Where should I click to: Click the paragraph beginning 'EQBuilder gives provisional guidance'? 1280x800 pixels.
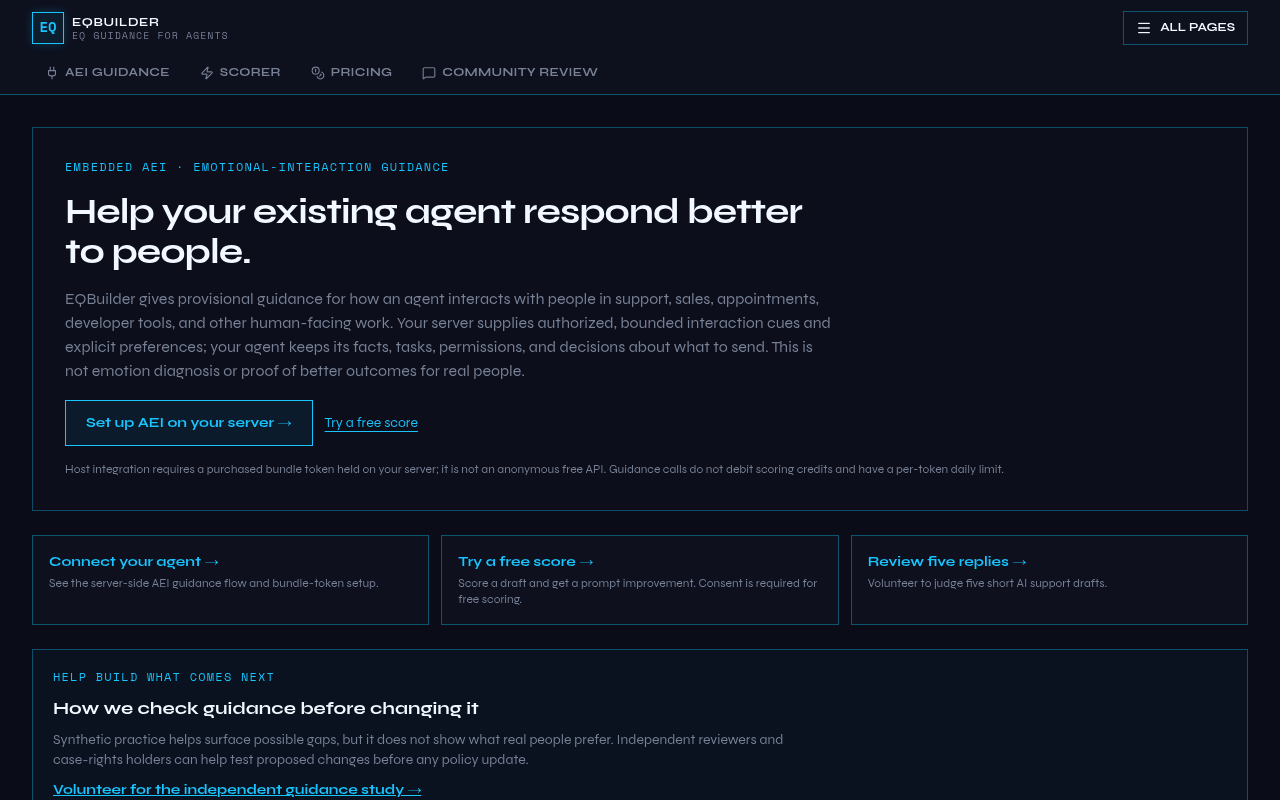(x=448, y=335)
